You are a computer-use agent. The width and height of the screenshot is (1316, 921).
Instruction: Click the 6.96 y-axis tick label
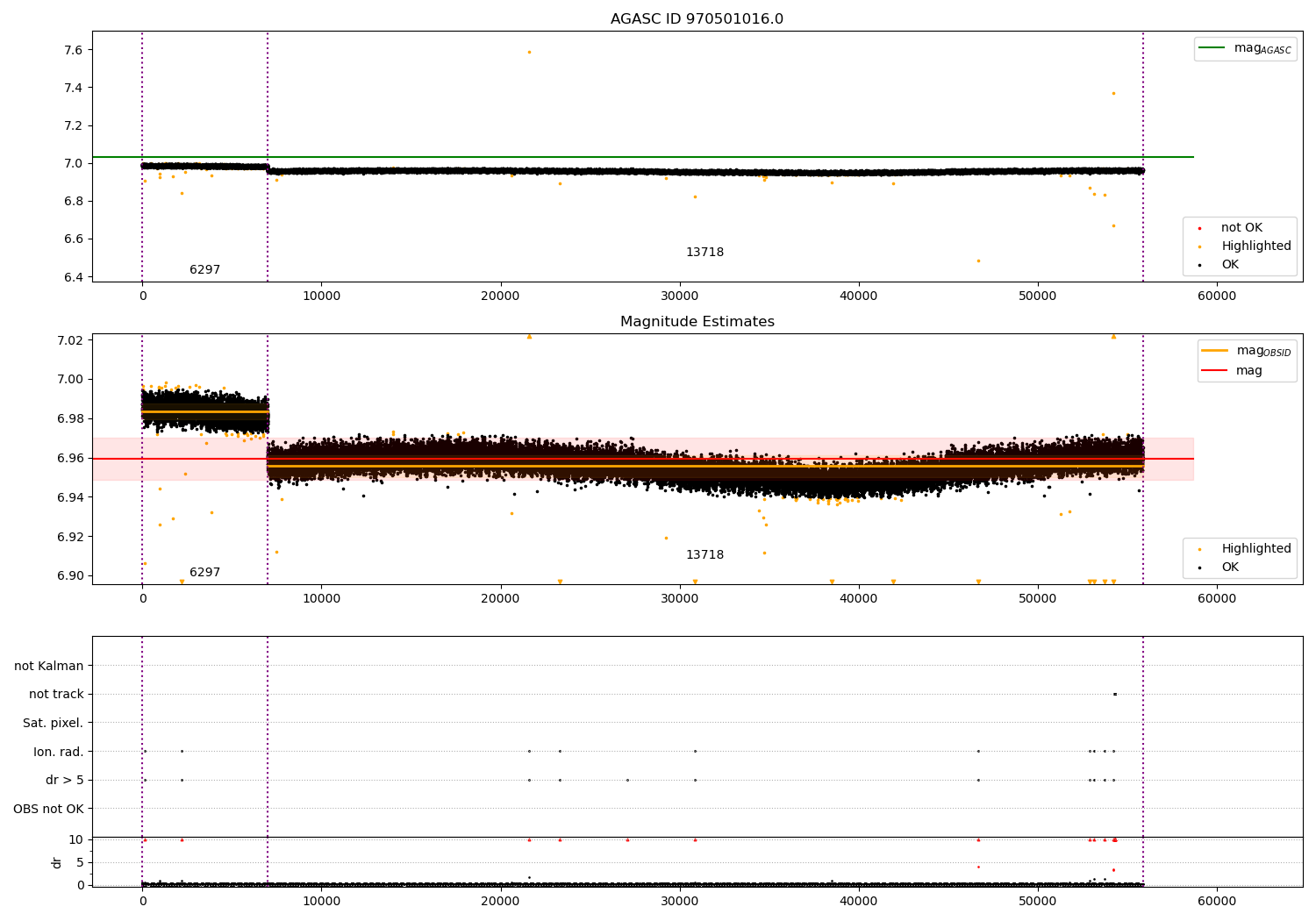(x=69, y=458)
